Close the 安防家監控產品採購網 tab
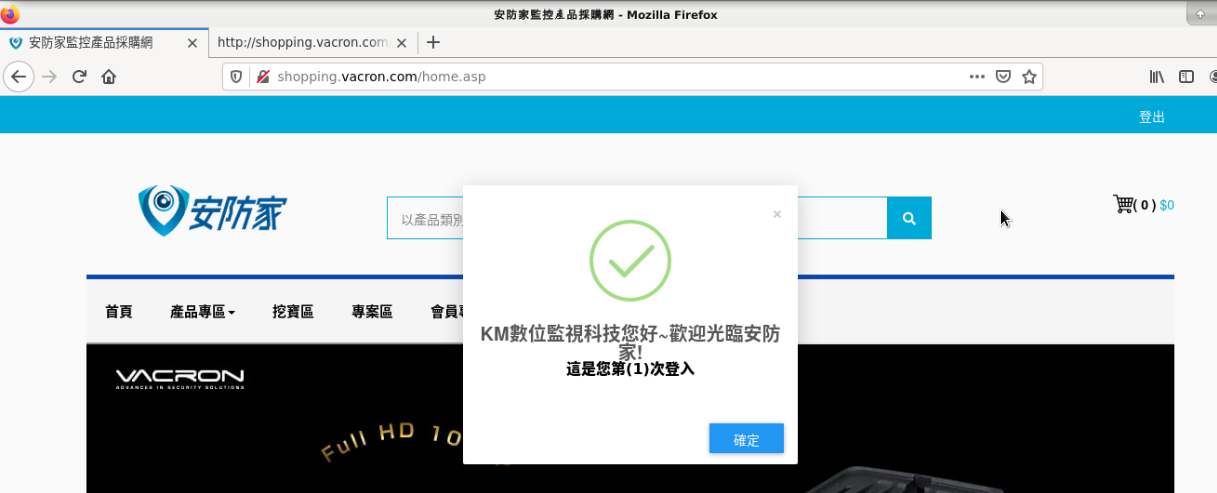Viewport: 1217px width, 493px height. 195,43
